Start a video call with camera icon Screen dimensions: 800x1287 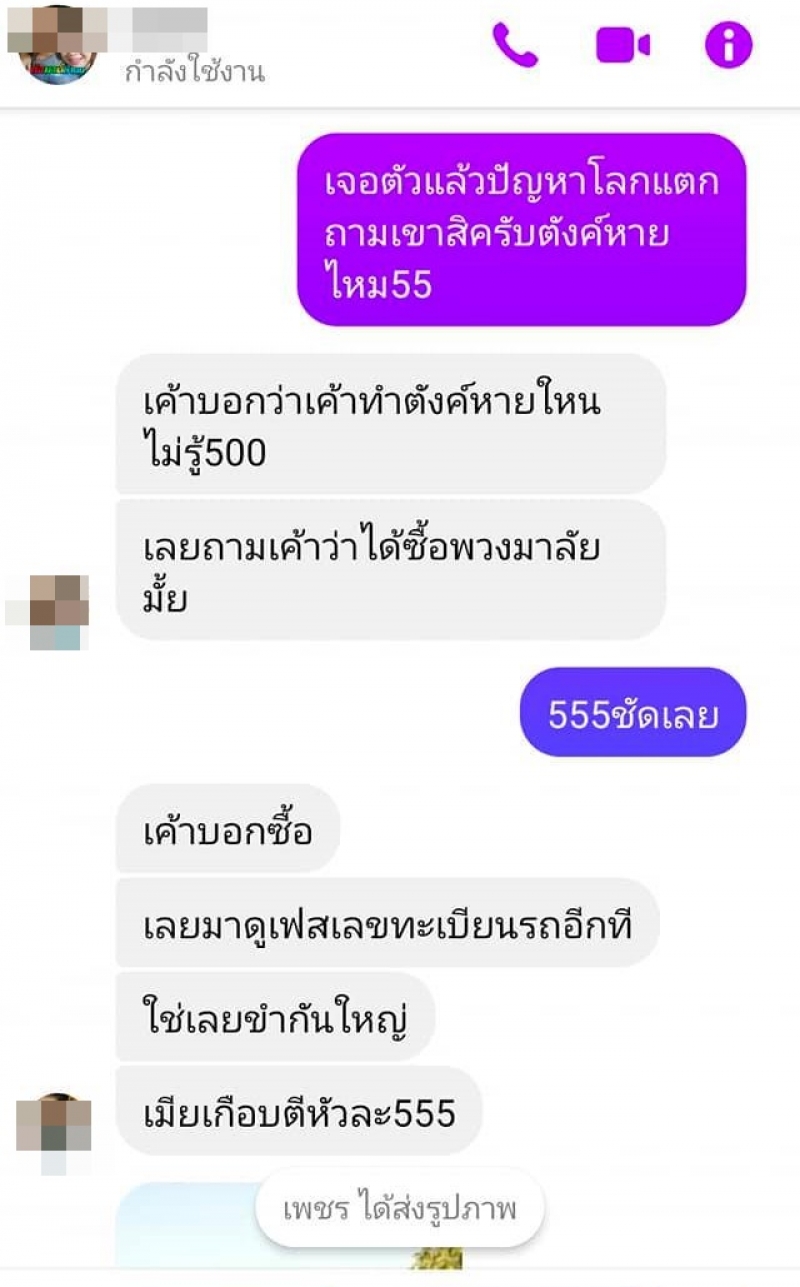(x=623, y=45)
